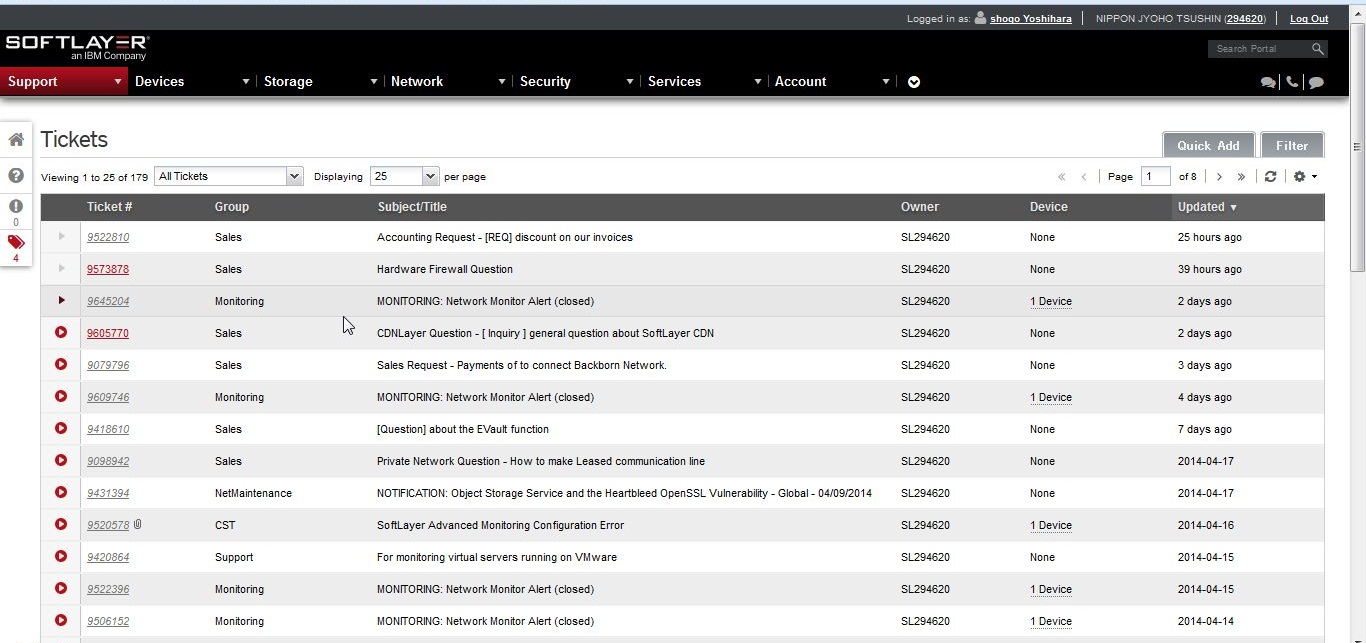
Task: Go to the first page of tickets
Action: tap(1062, 177)
